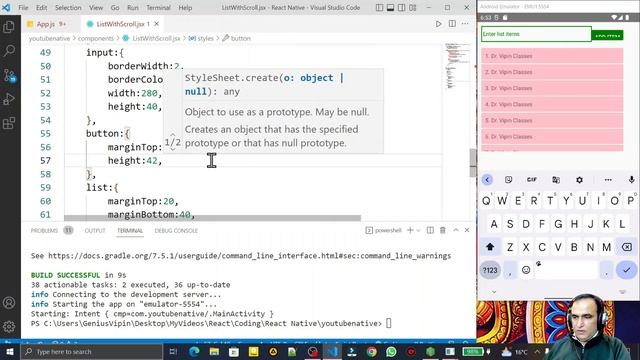Tap the keyboard emoji key
640x360 pixels.
526,270
